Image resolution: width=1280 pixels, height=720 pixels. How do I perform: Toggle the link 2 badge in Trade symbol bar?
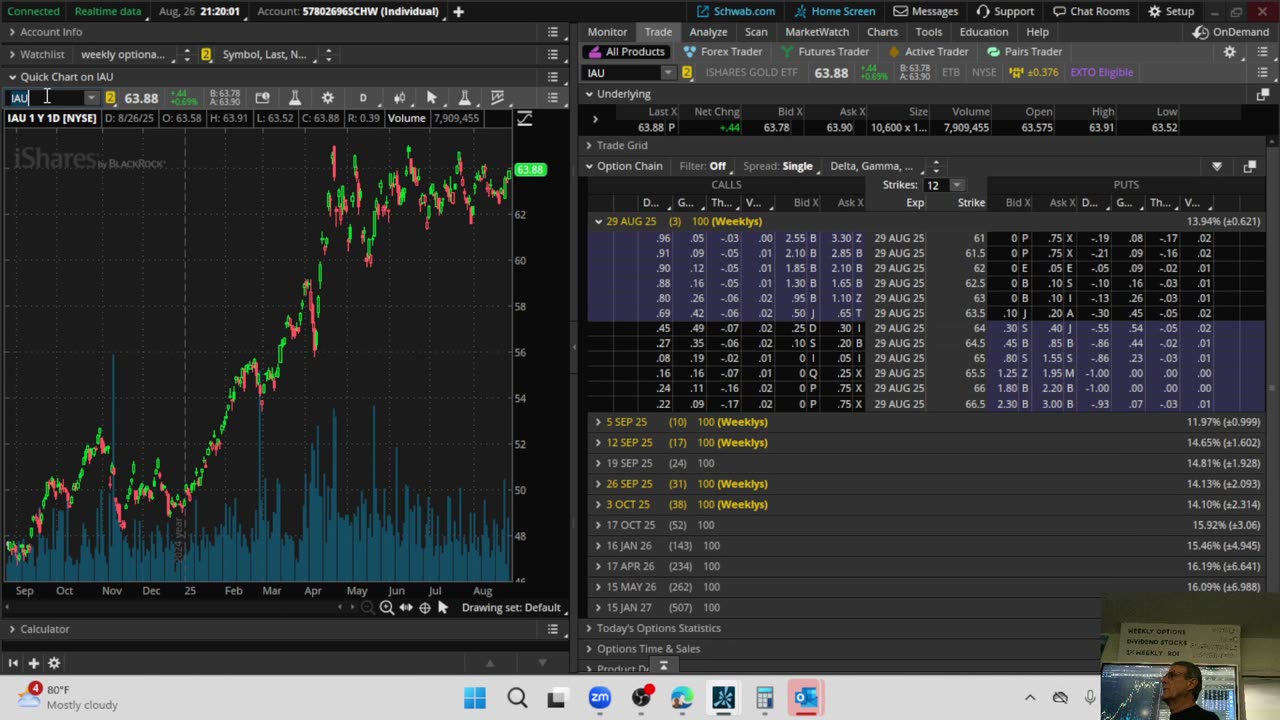[x=687, y=72]
